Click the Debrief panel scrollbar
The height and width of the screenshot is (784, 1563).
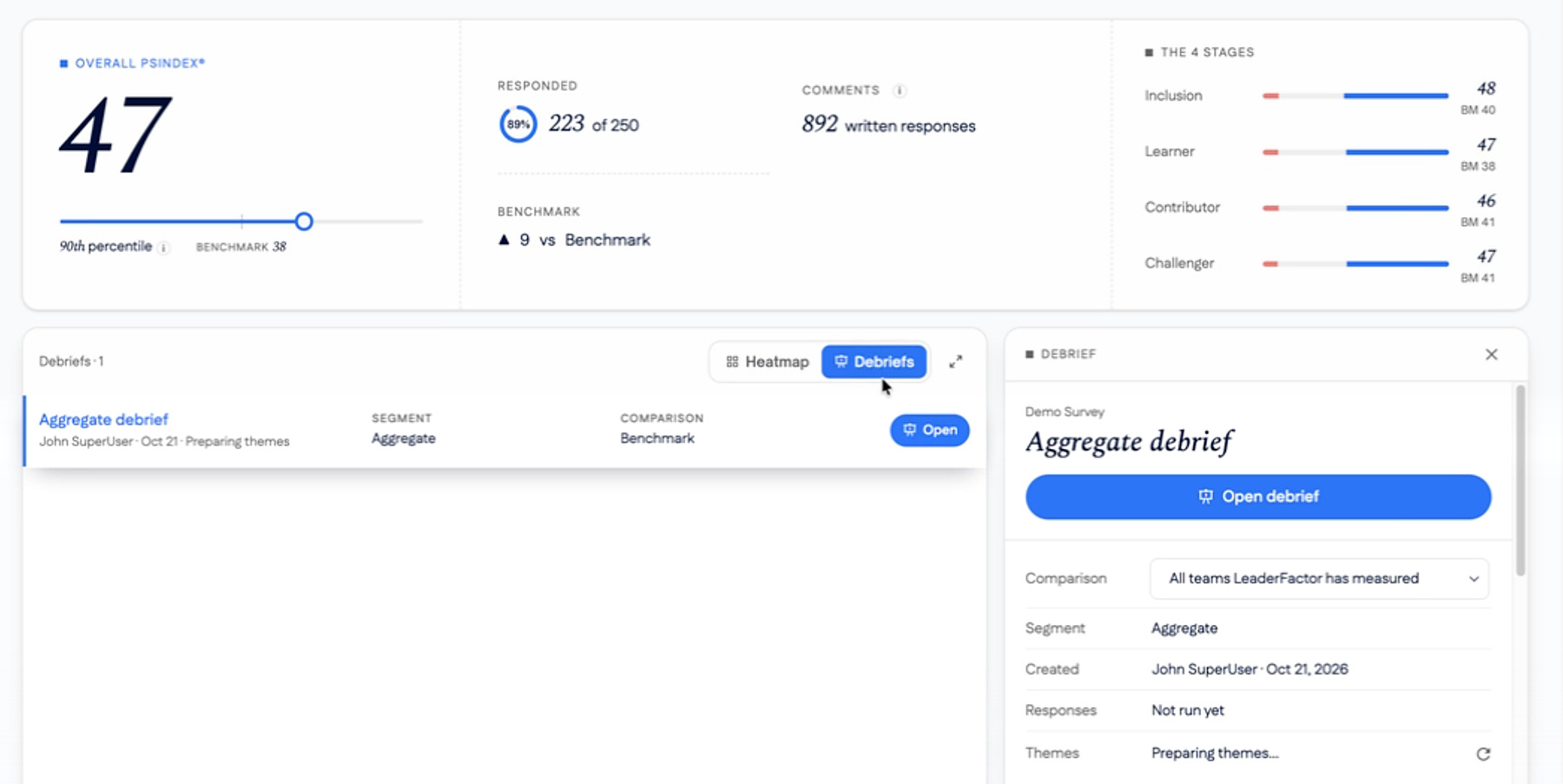1520,480
